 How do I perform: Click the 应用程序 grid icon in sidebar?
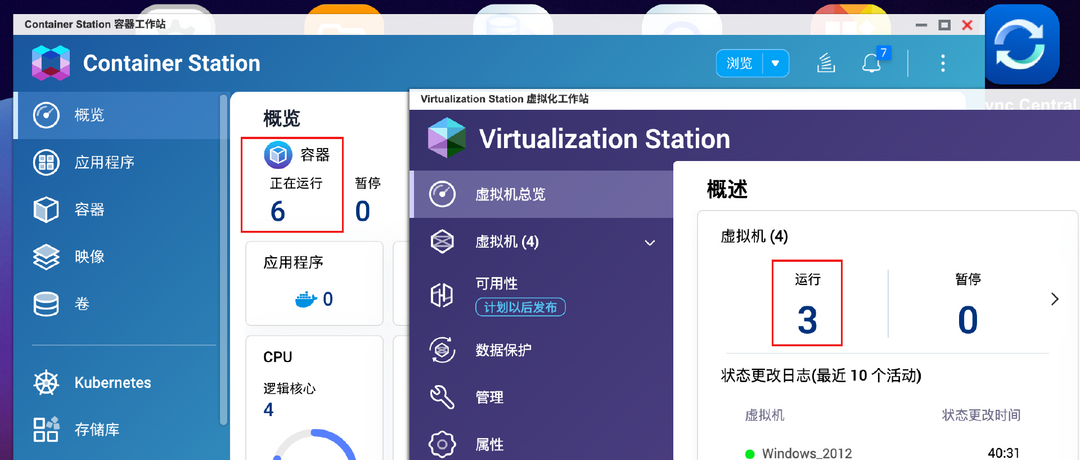(x=46, y=163)
